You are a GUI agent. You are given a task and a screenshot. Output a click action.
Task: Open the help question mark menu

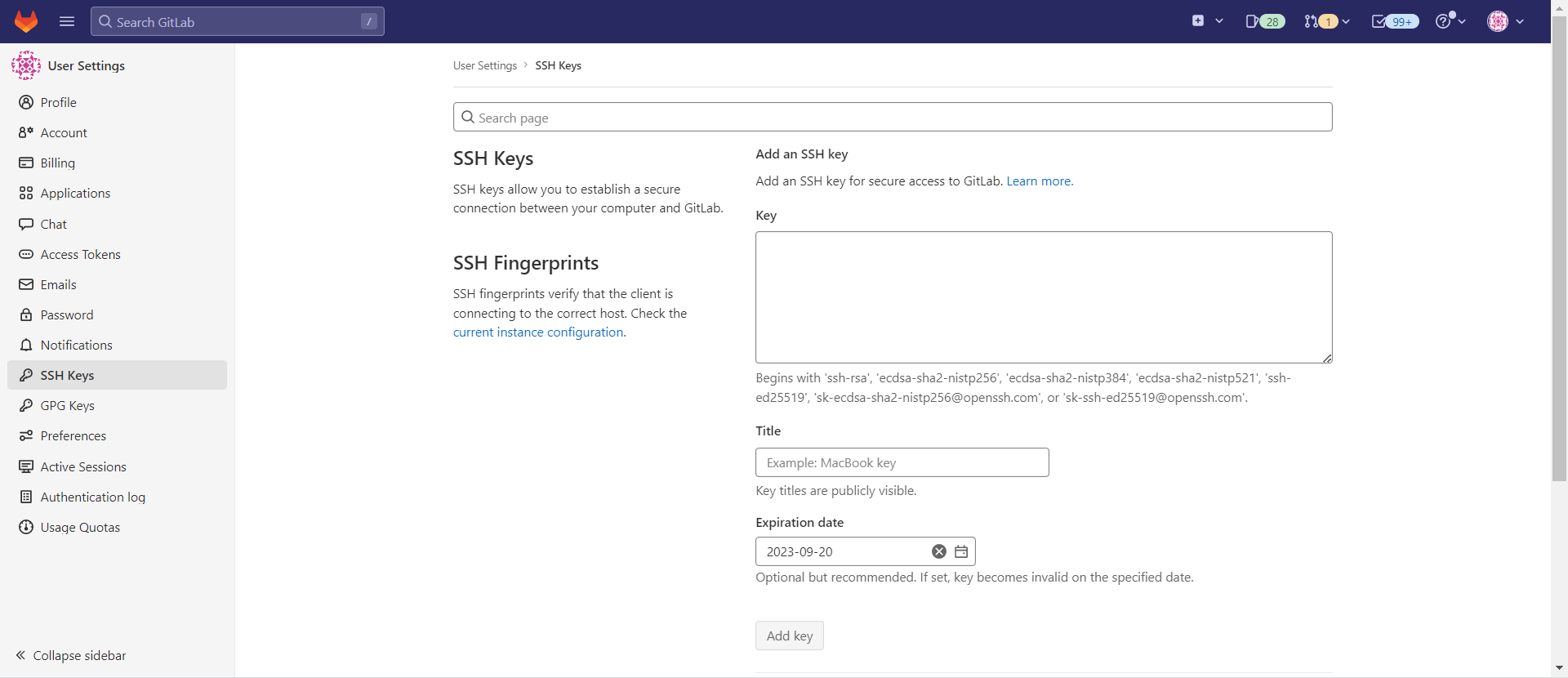tap(1450, 21)
